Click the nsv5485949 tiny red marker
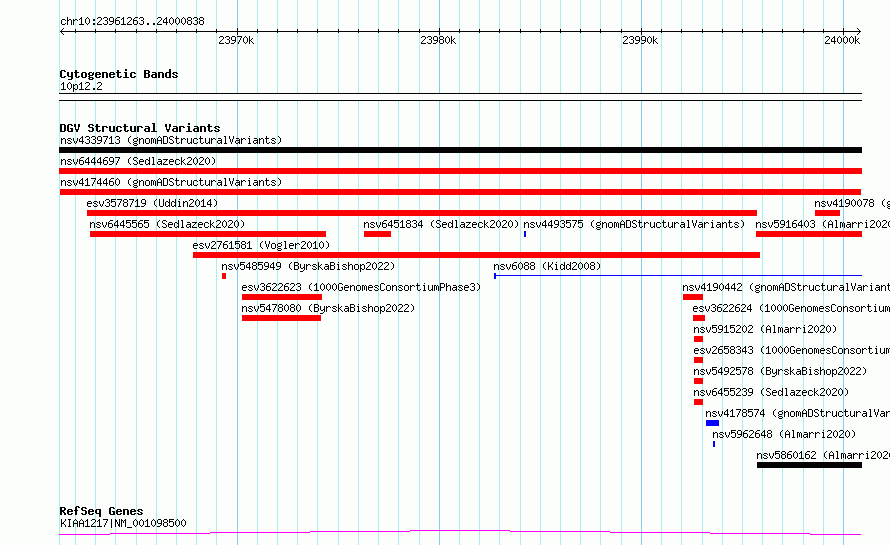This screenshot has height=545, width=890. pyautogui.click(x=224, y=276)
